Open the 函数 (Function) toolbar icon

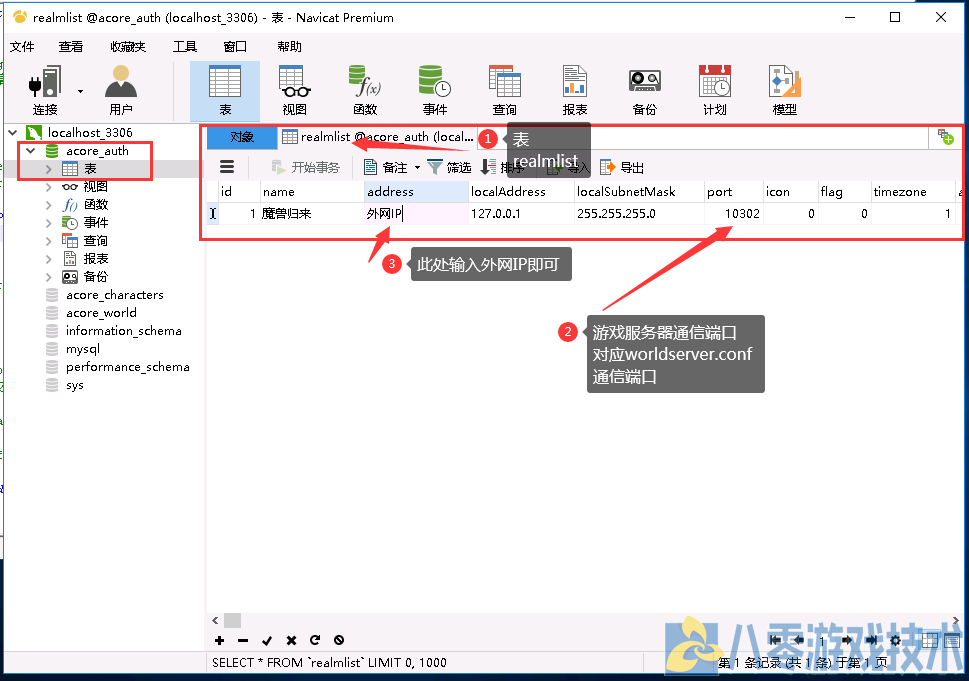click(x=364, y=90)
